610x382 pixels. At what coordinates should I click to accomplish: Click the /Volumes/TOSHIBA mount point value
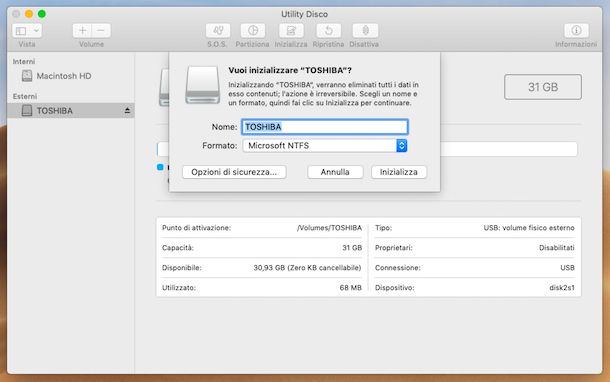329,228
